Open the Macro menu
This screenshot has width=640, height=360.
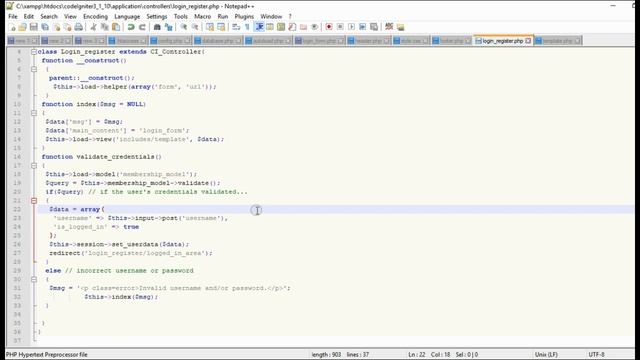[202, 16]
